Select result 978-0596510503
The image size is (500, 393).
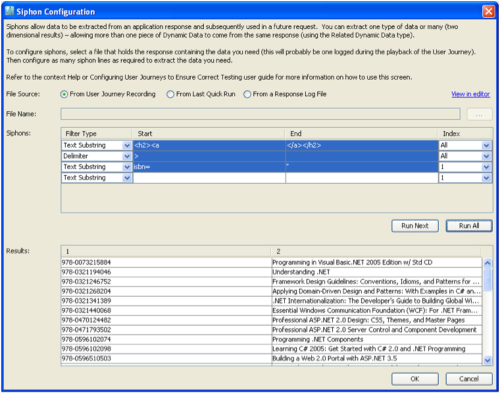166,359
